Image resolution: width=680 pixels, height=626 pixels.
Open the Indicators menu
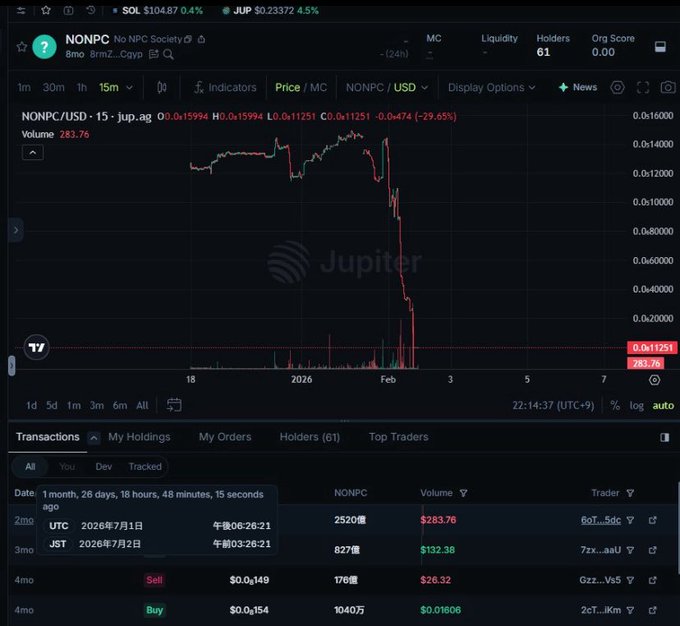click(x=225, y=88)
